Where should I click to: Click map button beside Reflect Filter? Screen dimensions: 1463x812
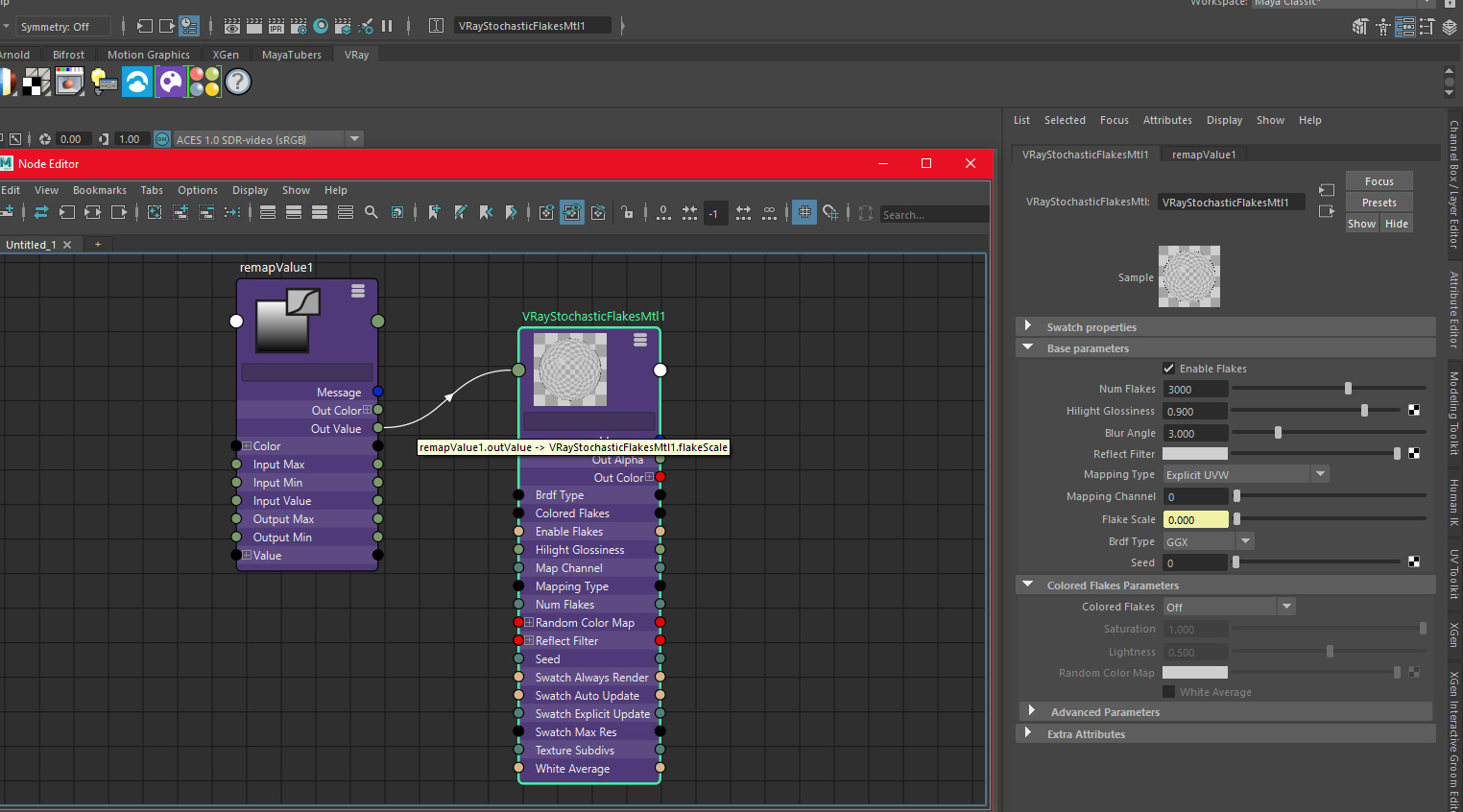coord(1414,453)
